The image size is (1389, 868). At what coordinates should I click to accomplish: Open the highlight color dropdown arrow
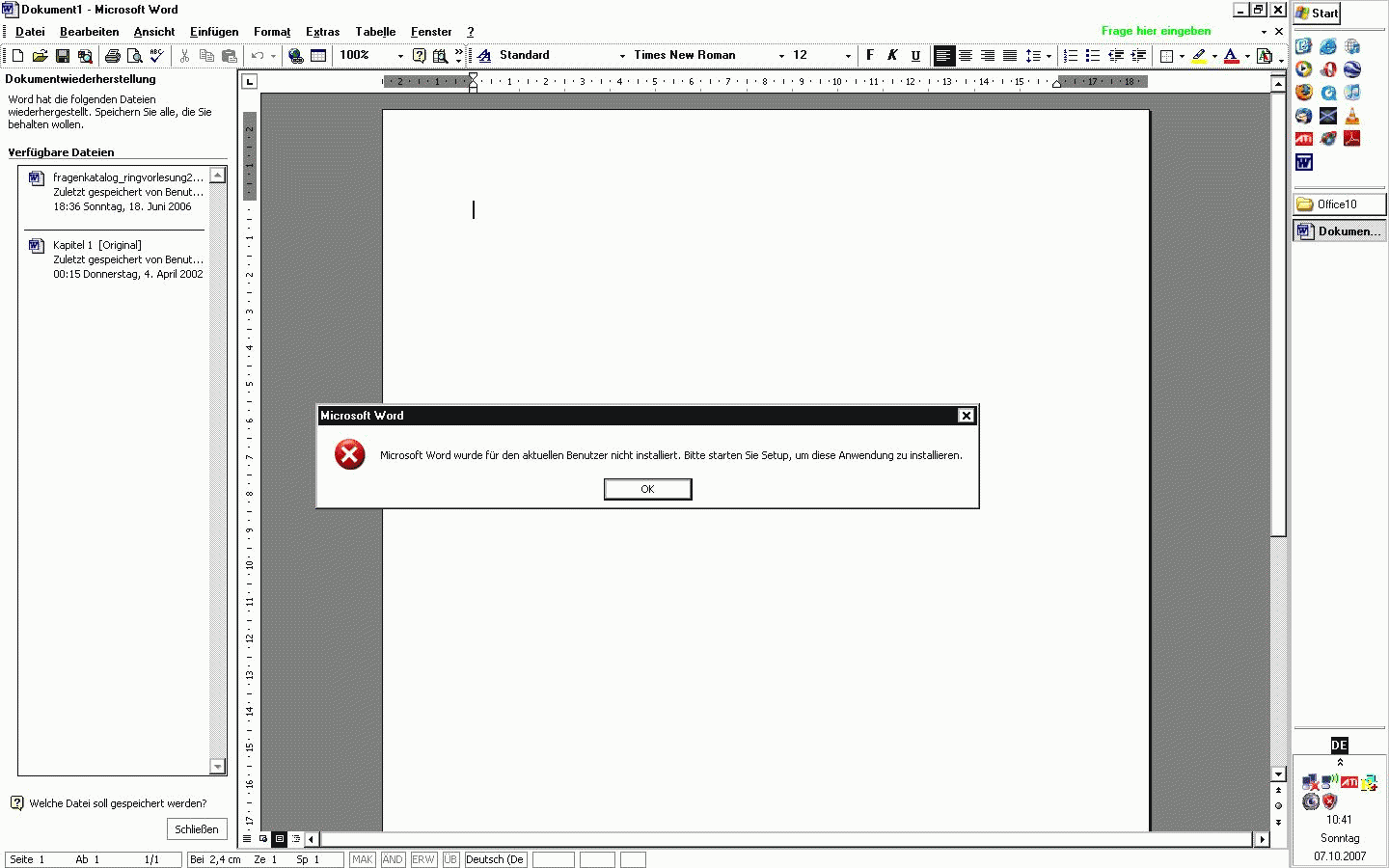[1214, 56]
